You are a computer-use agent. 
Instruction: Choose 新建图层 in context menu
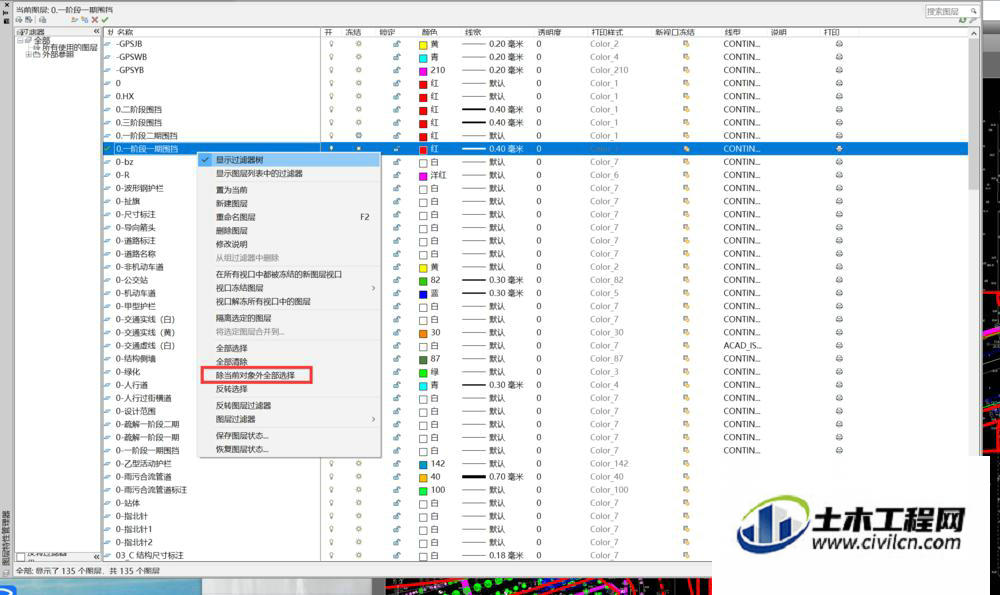[x=290, y=203]
